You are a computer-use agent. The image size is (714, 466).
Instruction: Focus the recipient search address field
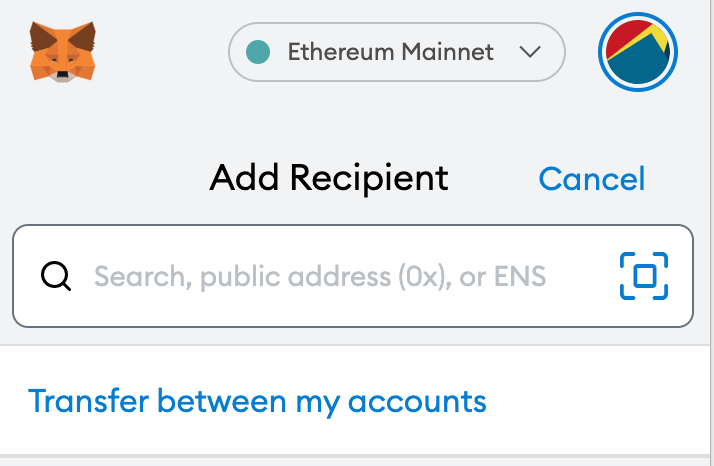pos(353,276)
